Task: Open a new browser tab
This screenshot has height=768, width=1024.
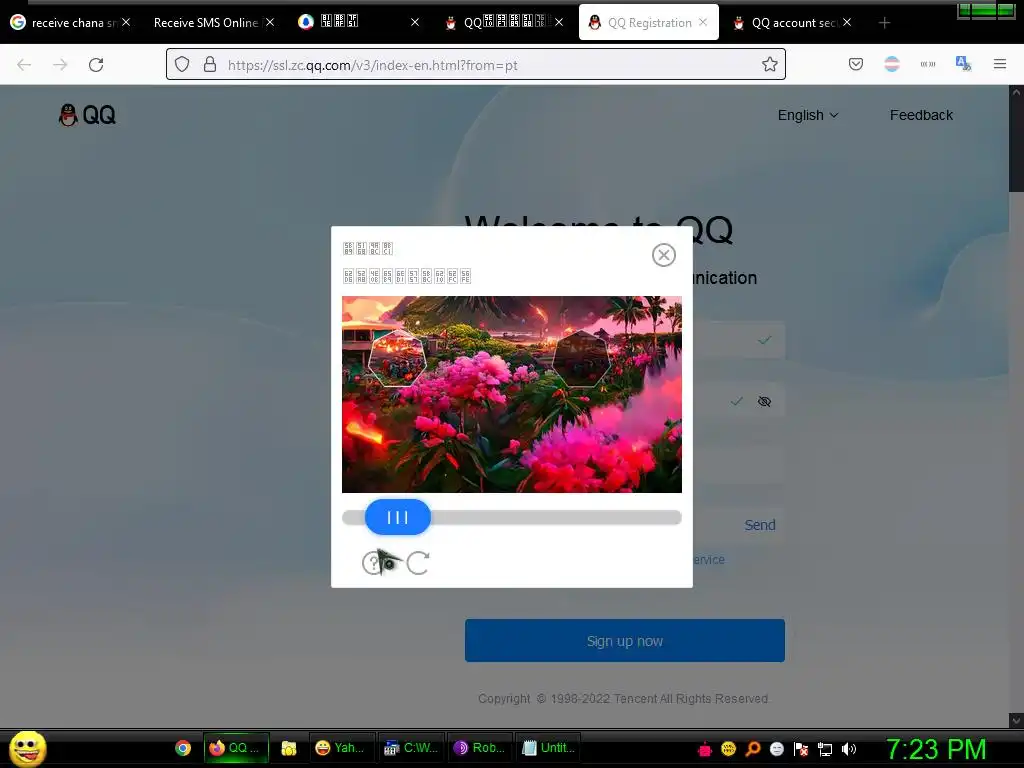Action: (884, 23)
